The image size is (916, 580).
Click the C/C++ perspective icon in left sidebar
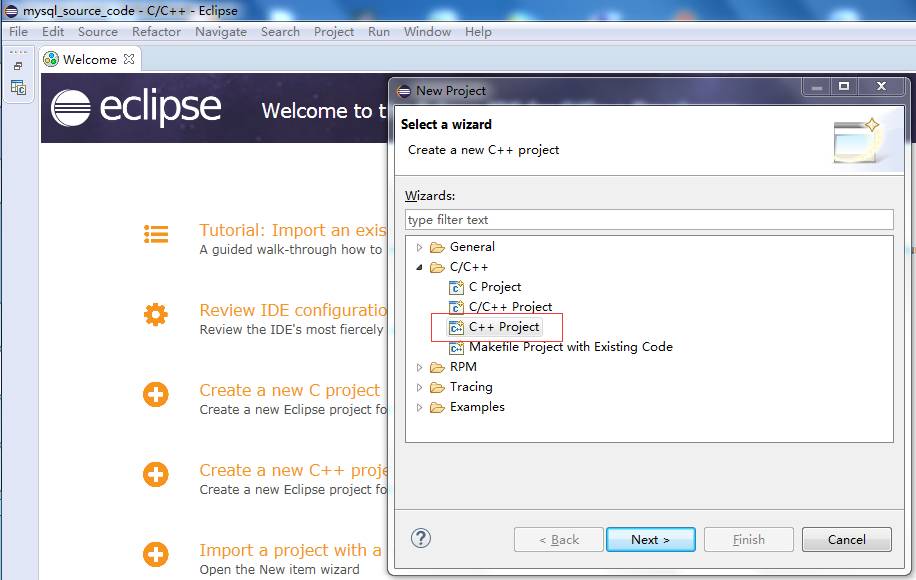point(18,88)
